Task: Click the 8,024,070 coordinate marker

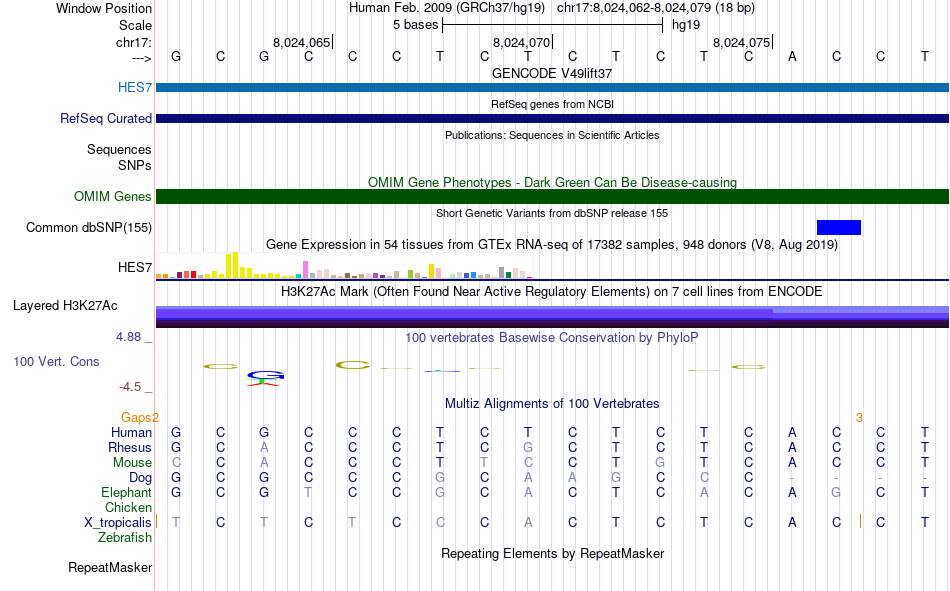Action: pos(522,42)
